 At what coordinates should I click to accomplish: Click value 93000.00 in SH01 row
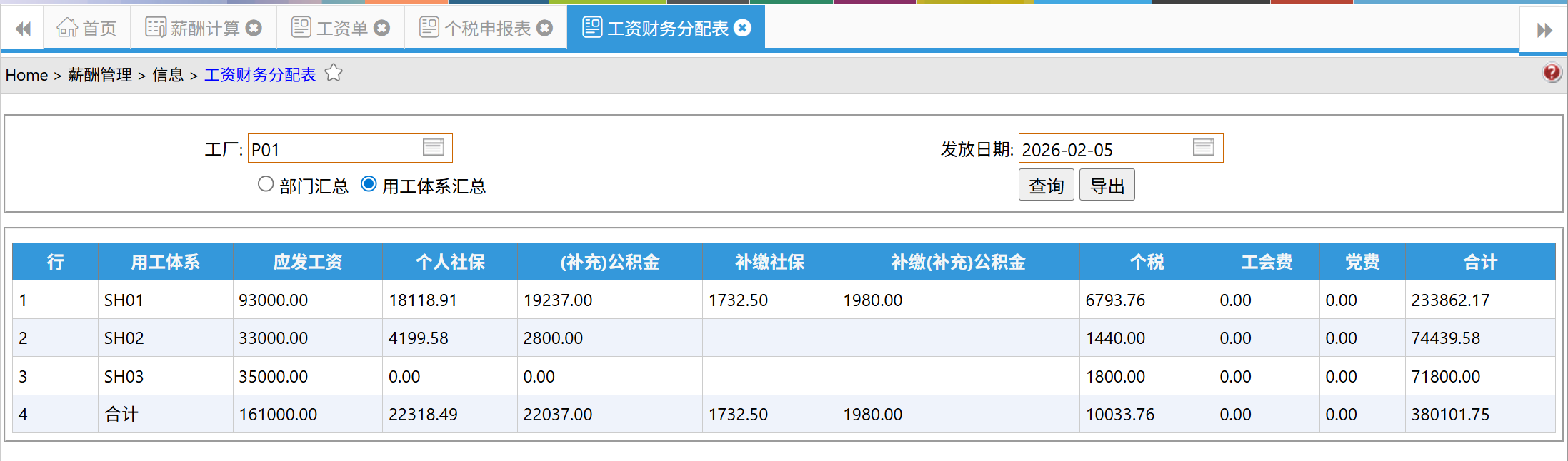(x=274, y=300)
